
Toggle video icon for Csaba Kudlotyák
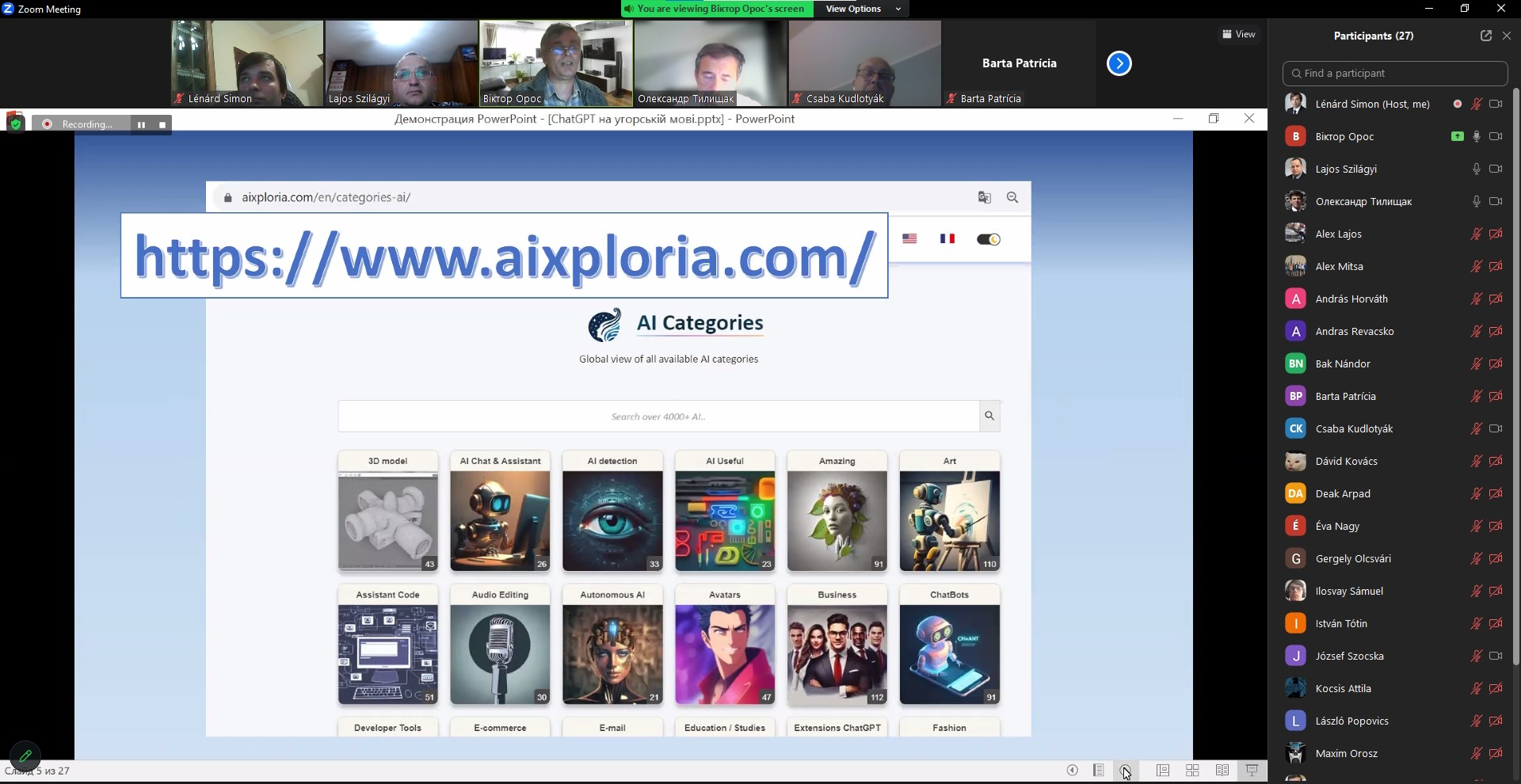point(1496,428)
